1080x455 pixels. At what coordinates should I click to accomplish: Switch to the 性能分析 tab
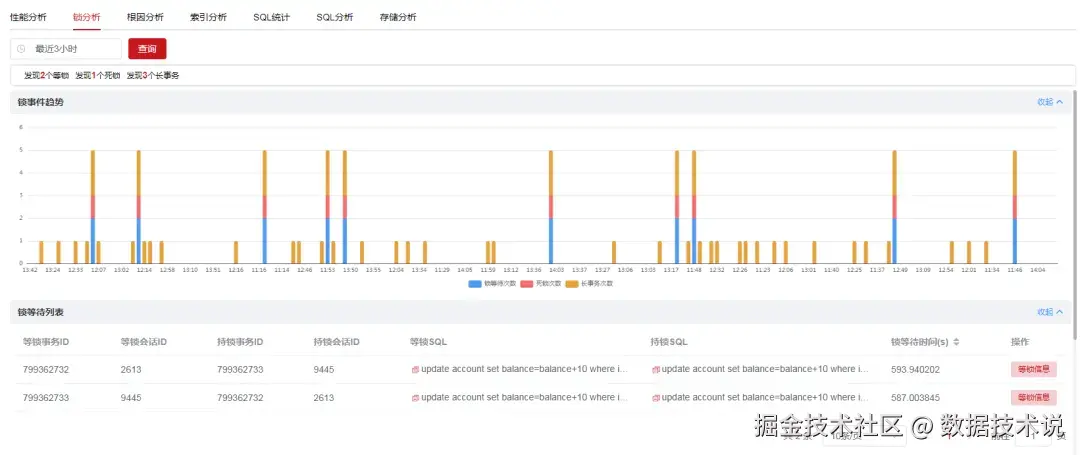[x=28, y=17]
